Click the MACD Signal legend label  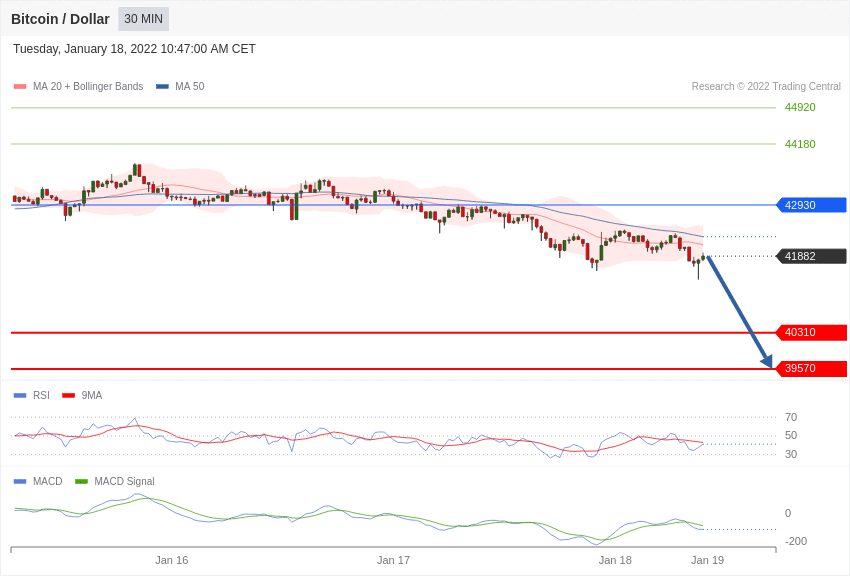pyautogui.click(x=124, y=481)
